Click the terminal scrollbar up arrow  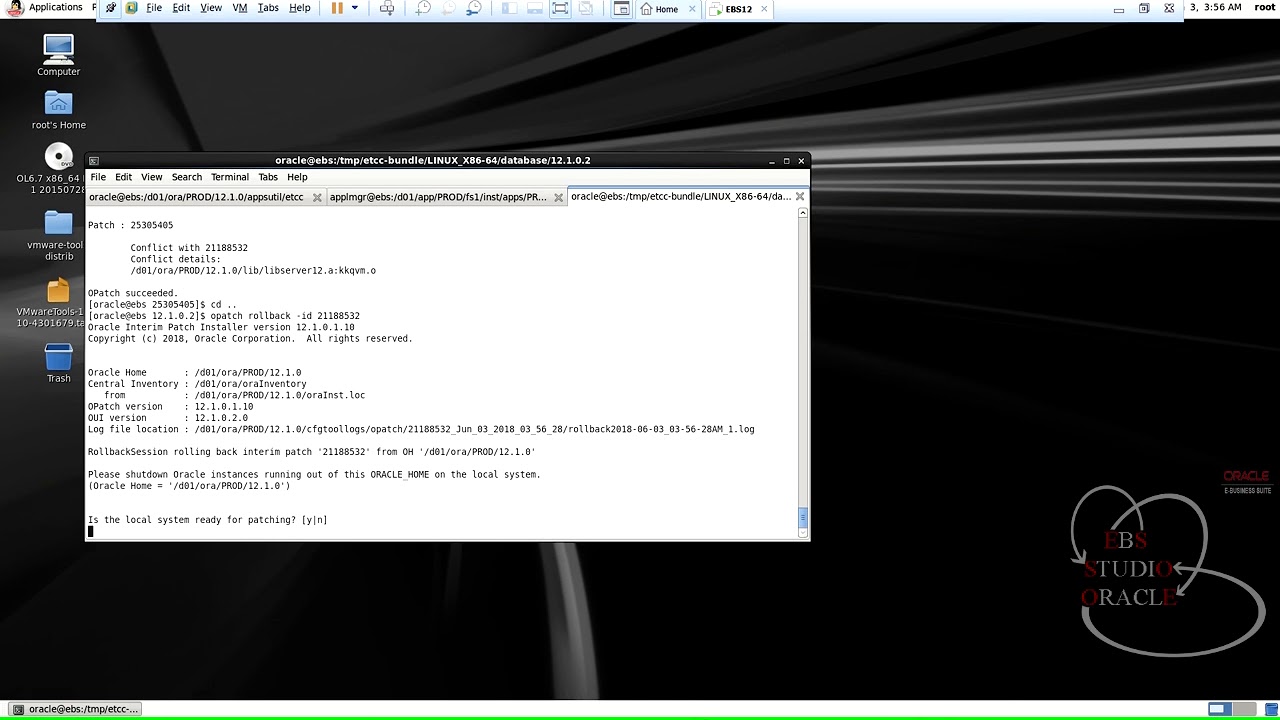(802, 213)
